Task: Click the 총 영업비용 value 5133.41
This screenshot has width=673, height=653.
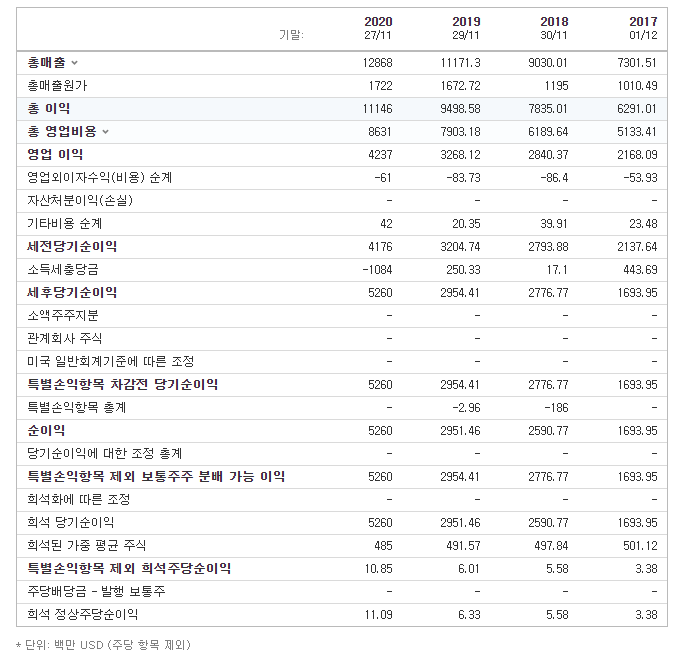Action: (637, 132)
